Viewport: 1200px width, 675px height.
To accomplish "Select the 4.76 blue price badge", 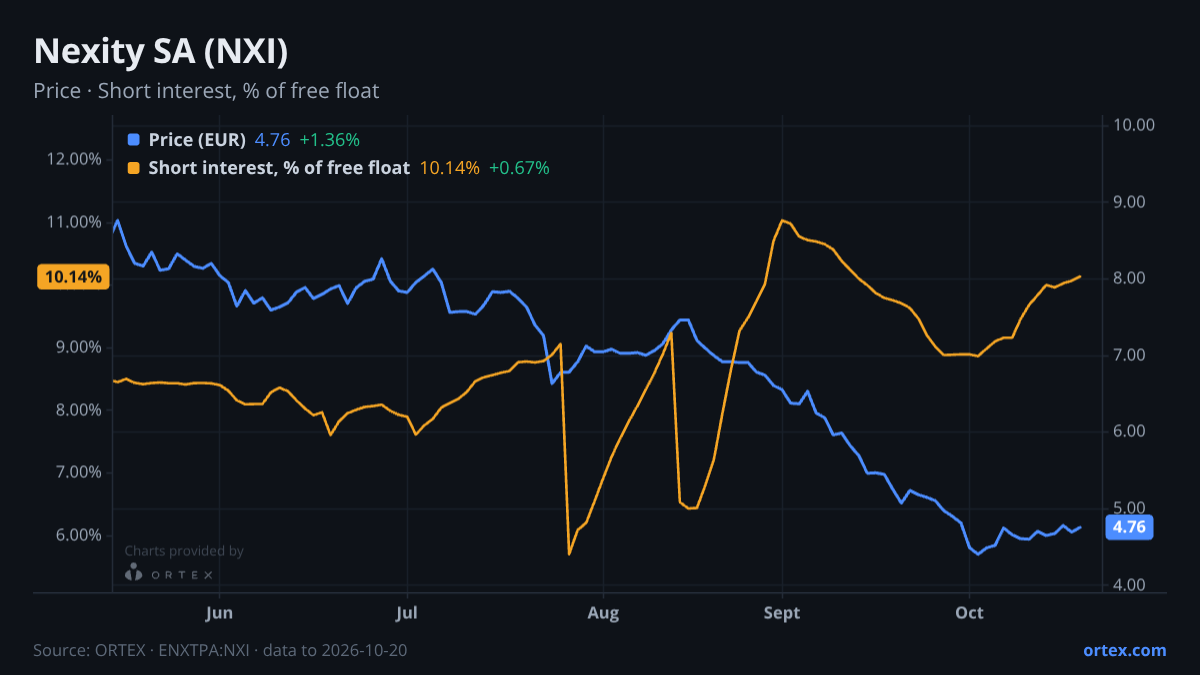I will pyautogui.click(x=1129, y=528).
